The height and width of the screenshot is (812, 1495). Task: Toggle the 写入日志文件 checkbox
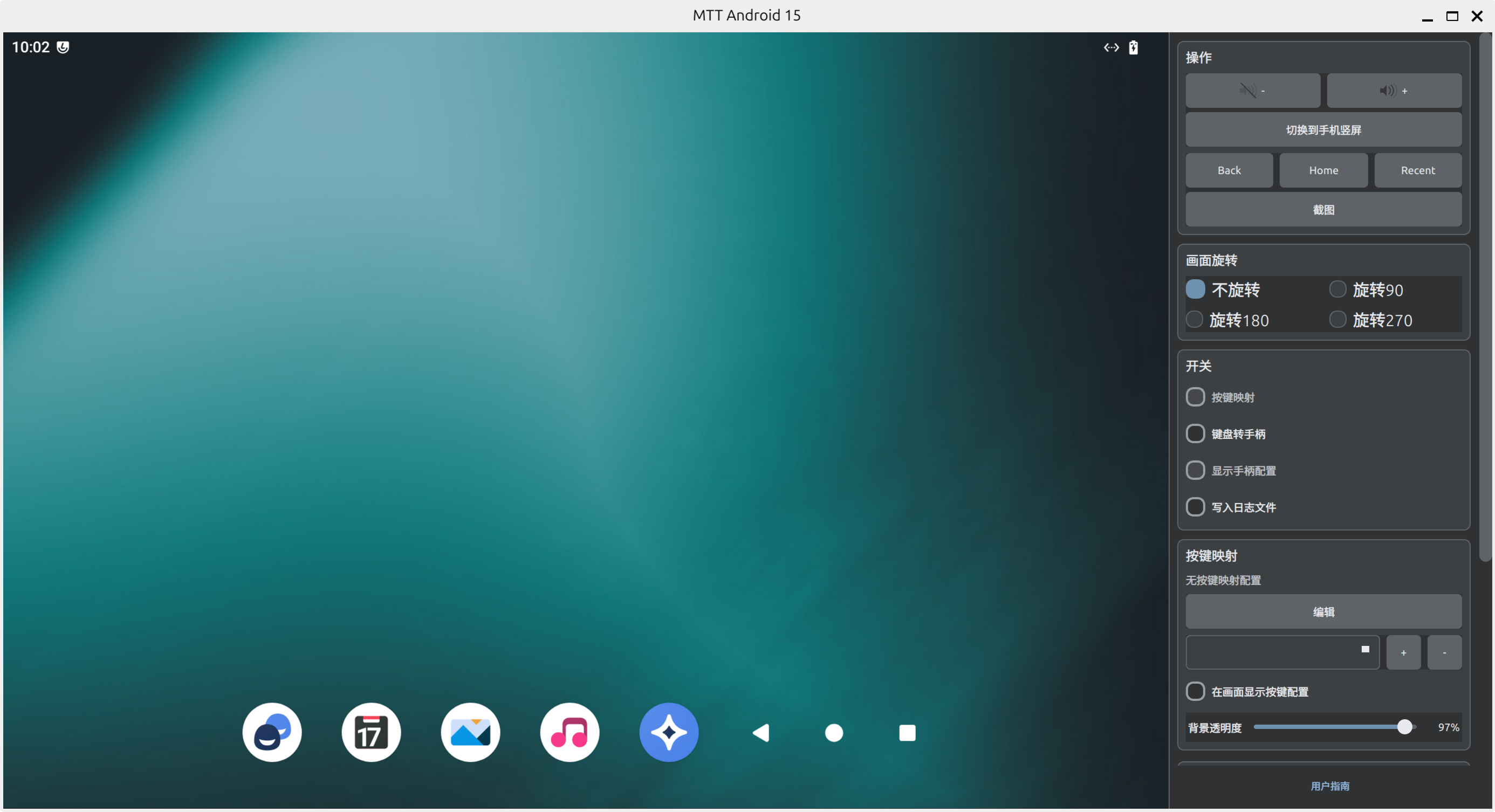point(1195,507)
